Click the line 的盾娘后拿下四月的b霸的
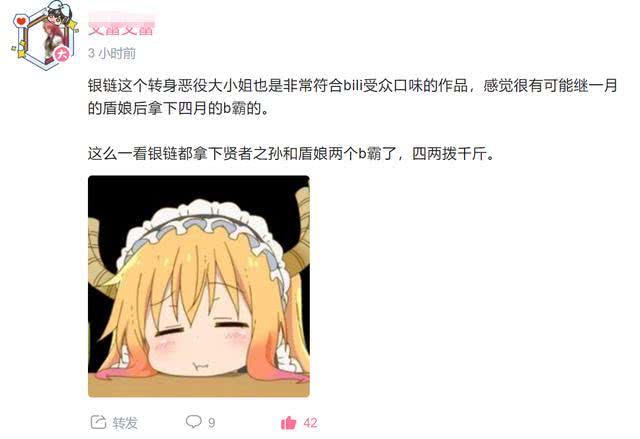The image size is (640, 439). pos(178,108)
